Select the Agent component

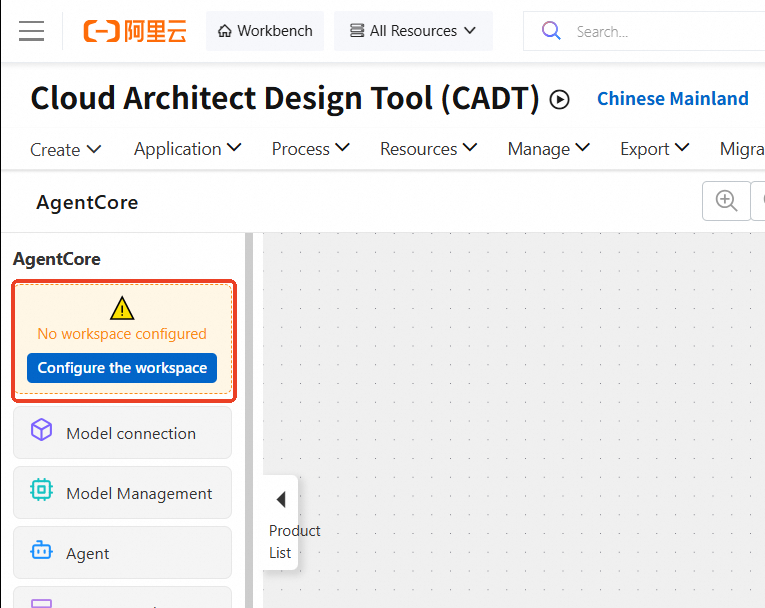click(x=122, y=553)
